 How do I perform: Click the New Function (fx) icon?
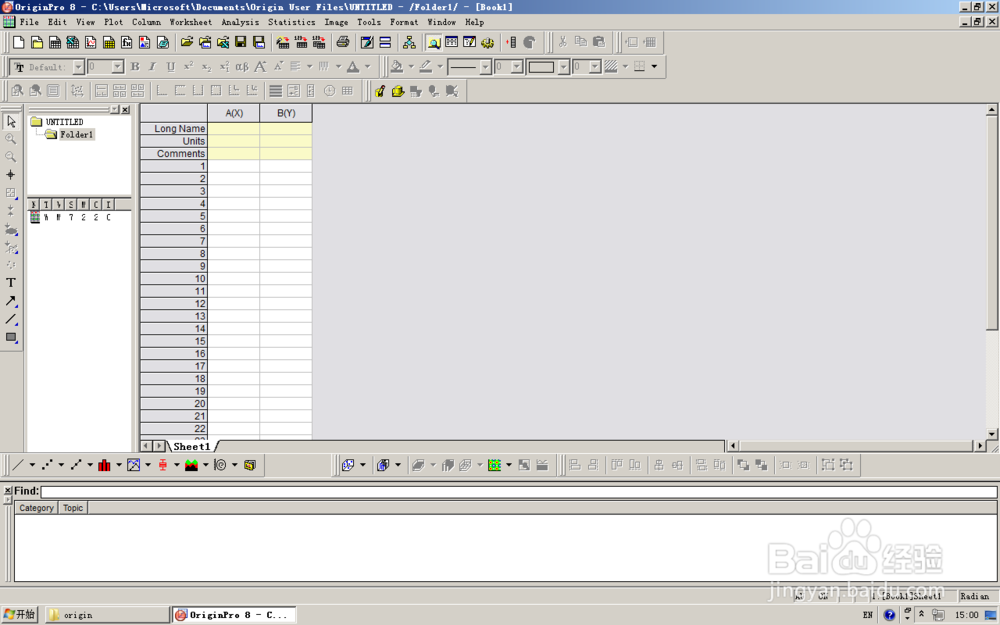127,43
